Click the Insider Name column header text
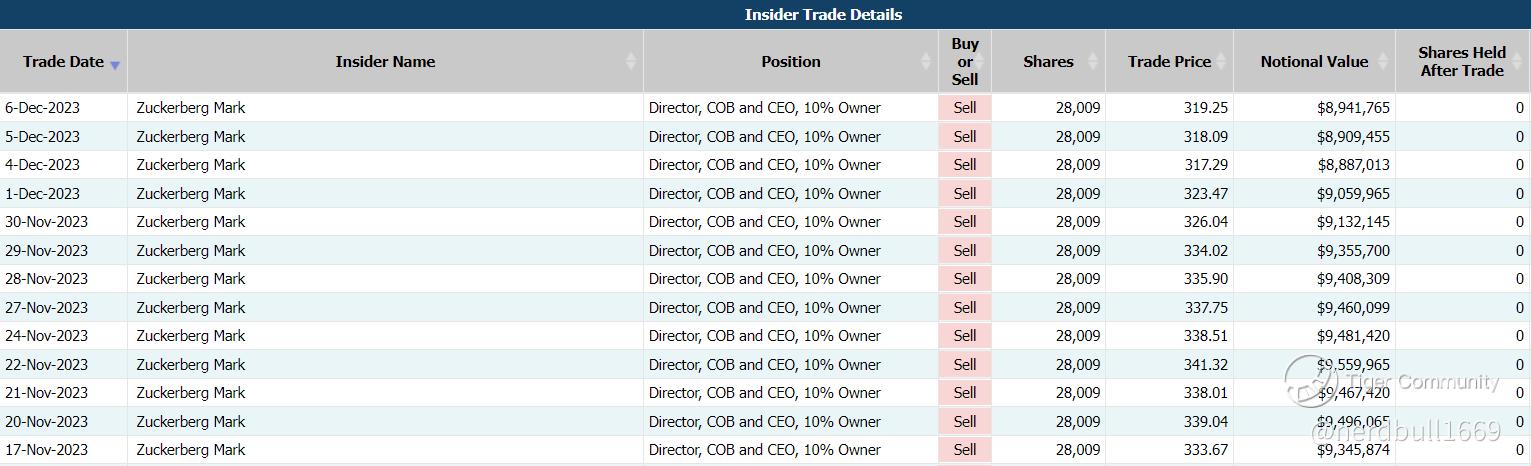1531x466 pixels. (x=385, y=61)
